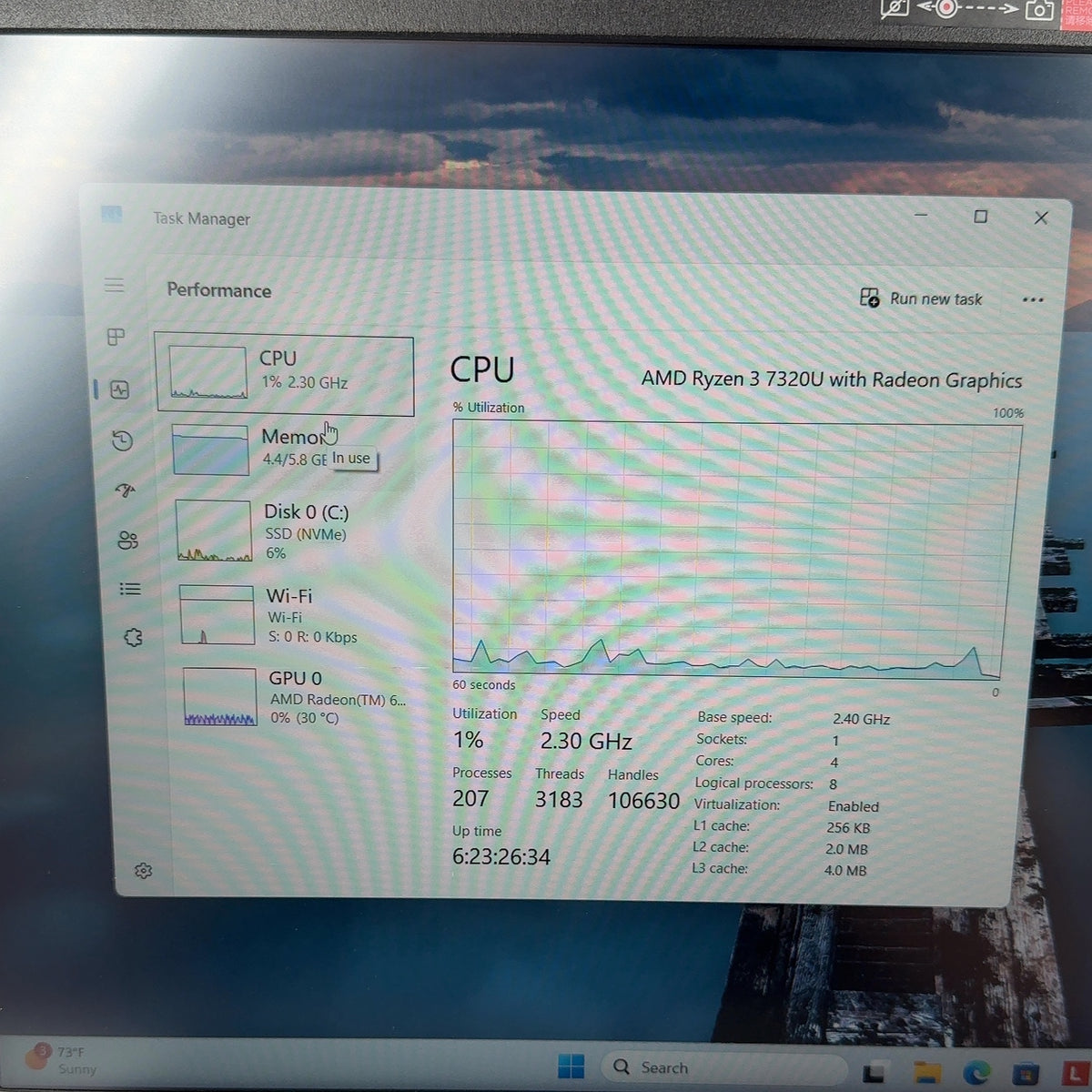Open the Windows Start menu
Viewport: 1092px width, 1092px height.
click(571, 1067)
